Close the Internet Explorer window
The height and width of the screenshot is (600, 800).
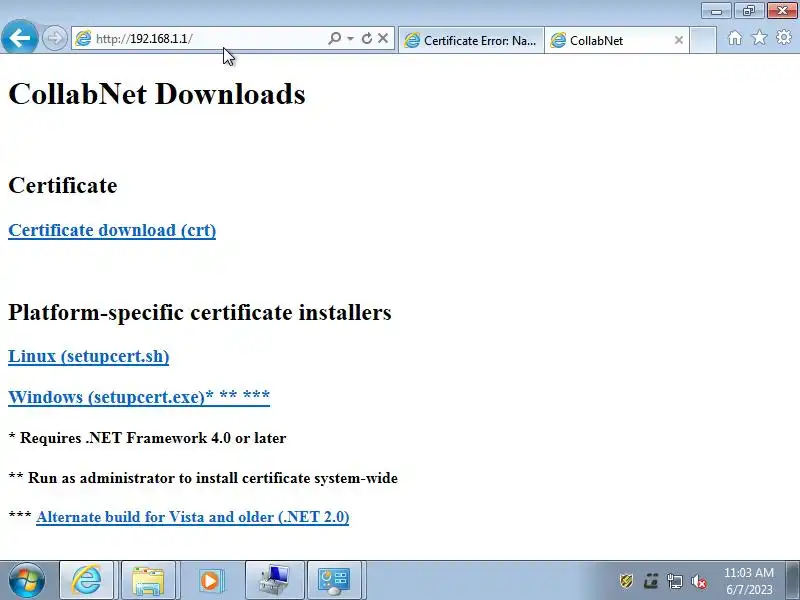pos(782,11)
